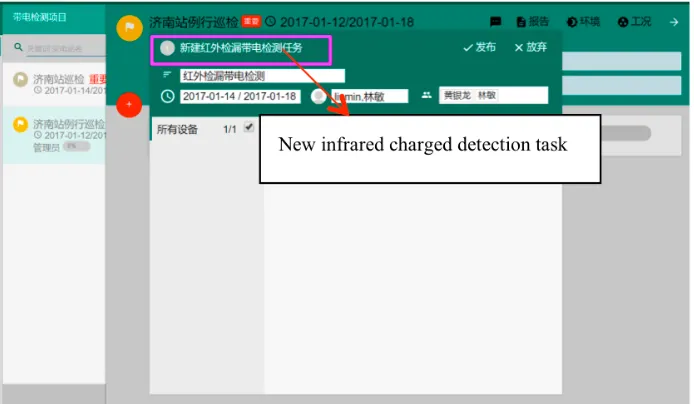Image resolution: width=694 pixels, height=404 pixels.
Task: Open the 环境 environment button
Action: [583, 22]
